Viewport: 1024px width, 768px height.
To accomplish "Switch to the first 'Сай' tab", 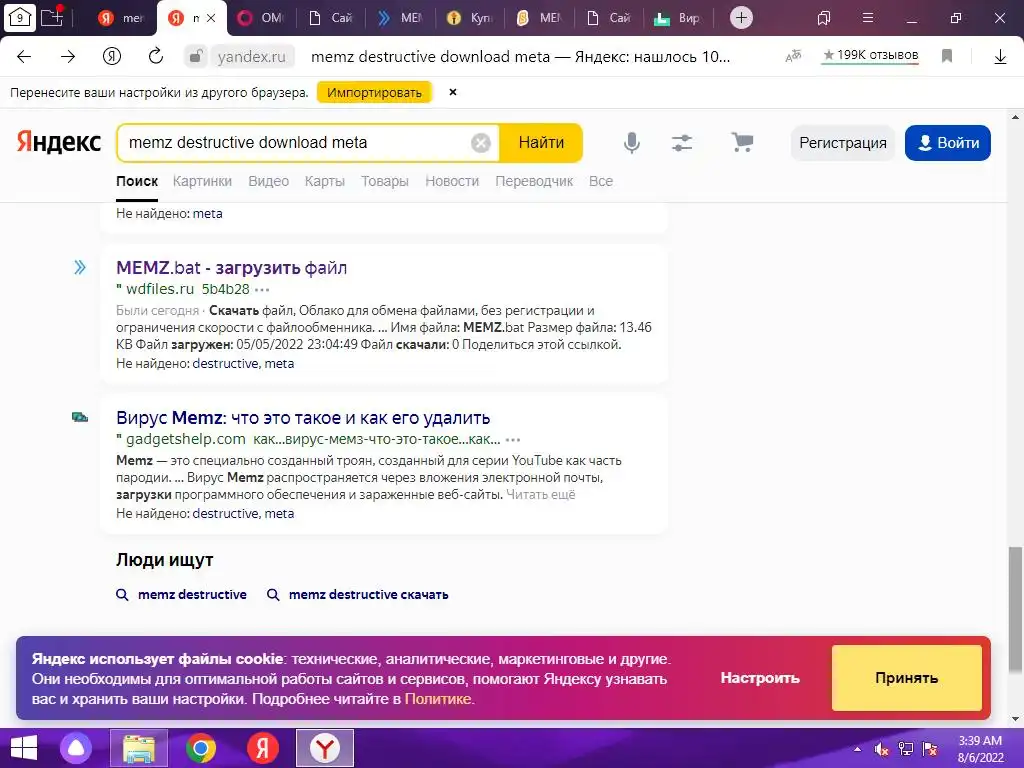I will (x=330, y=18).
